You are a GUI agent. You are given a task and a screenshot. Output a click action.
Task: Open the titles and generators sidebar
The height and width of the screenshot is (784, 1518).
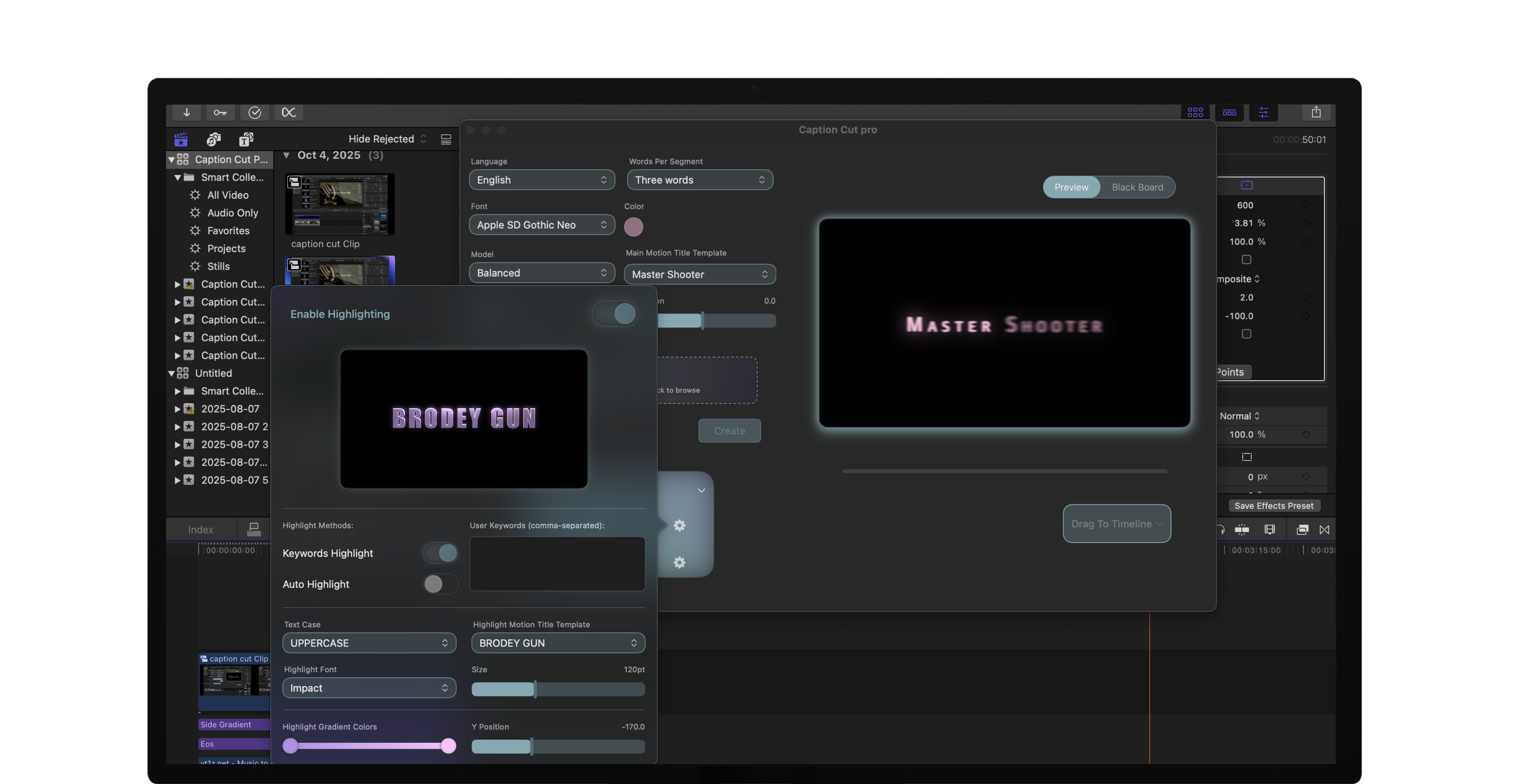tap(246, 140)
